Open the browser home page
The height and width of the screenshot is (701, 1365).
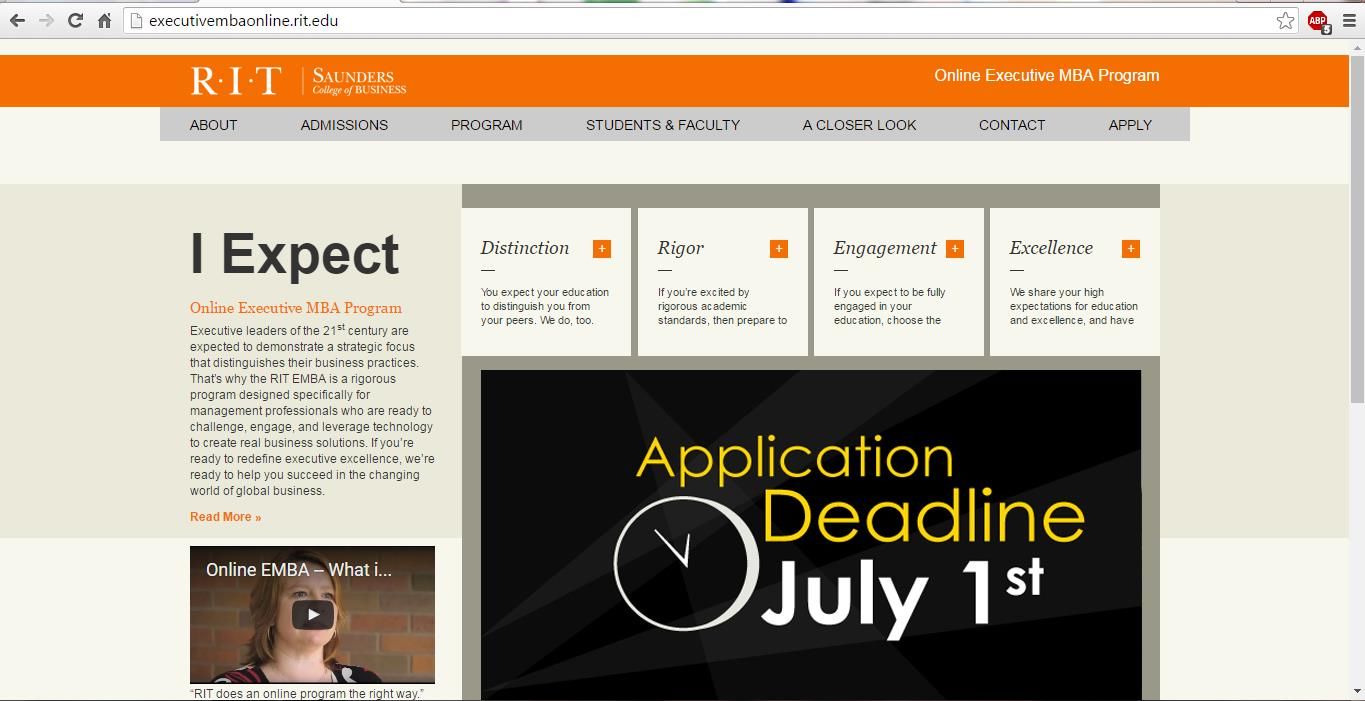click(103, 20)
